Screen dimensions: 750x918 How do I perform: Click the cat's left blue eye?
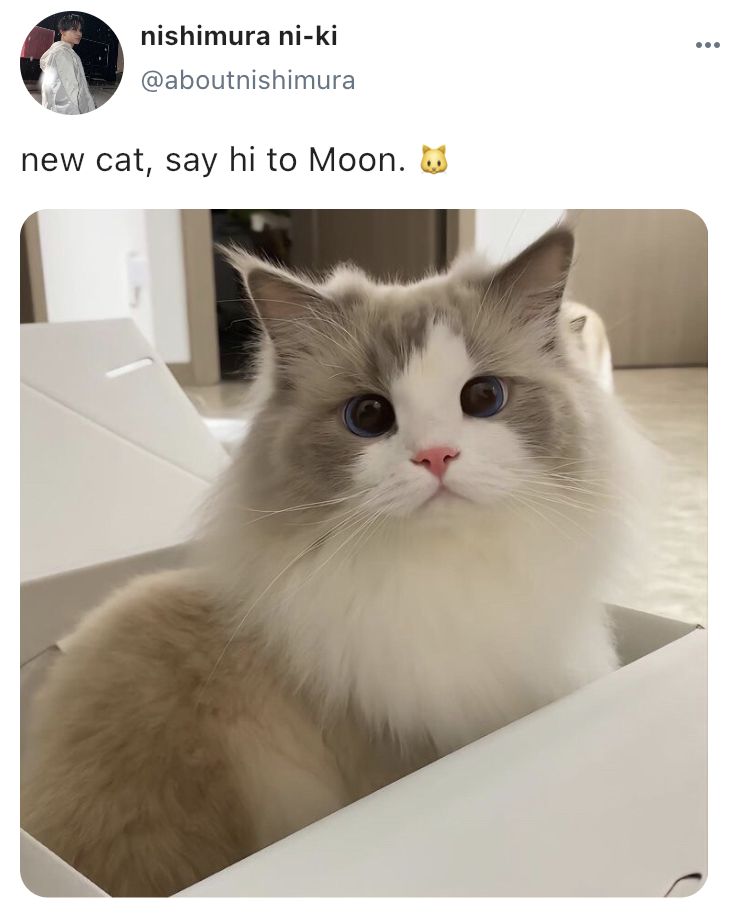(369, 415)
